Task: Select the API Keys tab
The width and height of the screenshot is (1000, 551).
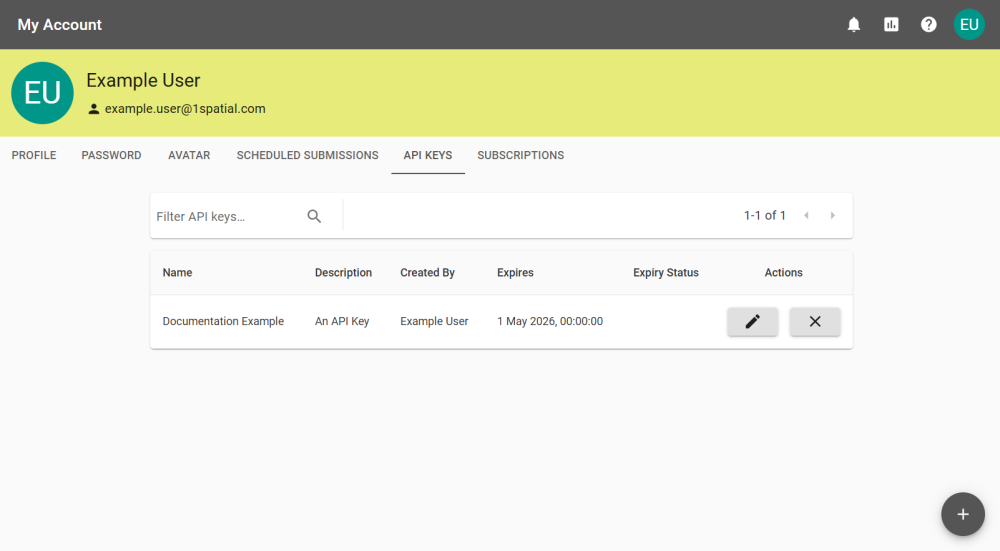Action: [x=428, y=156]
